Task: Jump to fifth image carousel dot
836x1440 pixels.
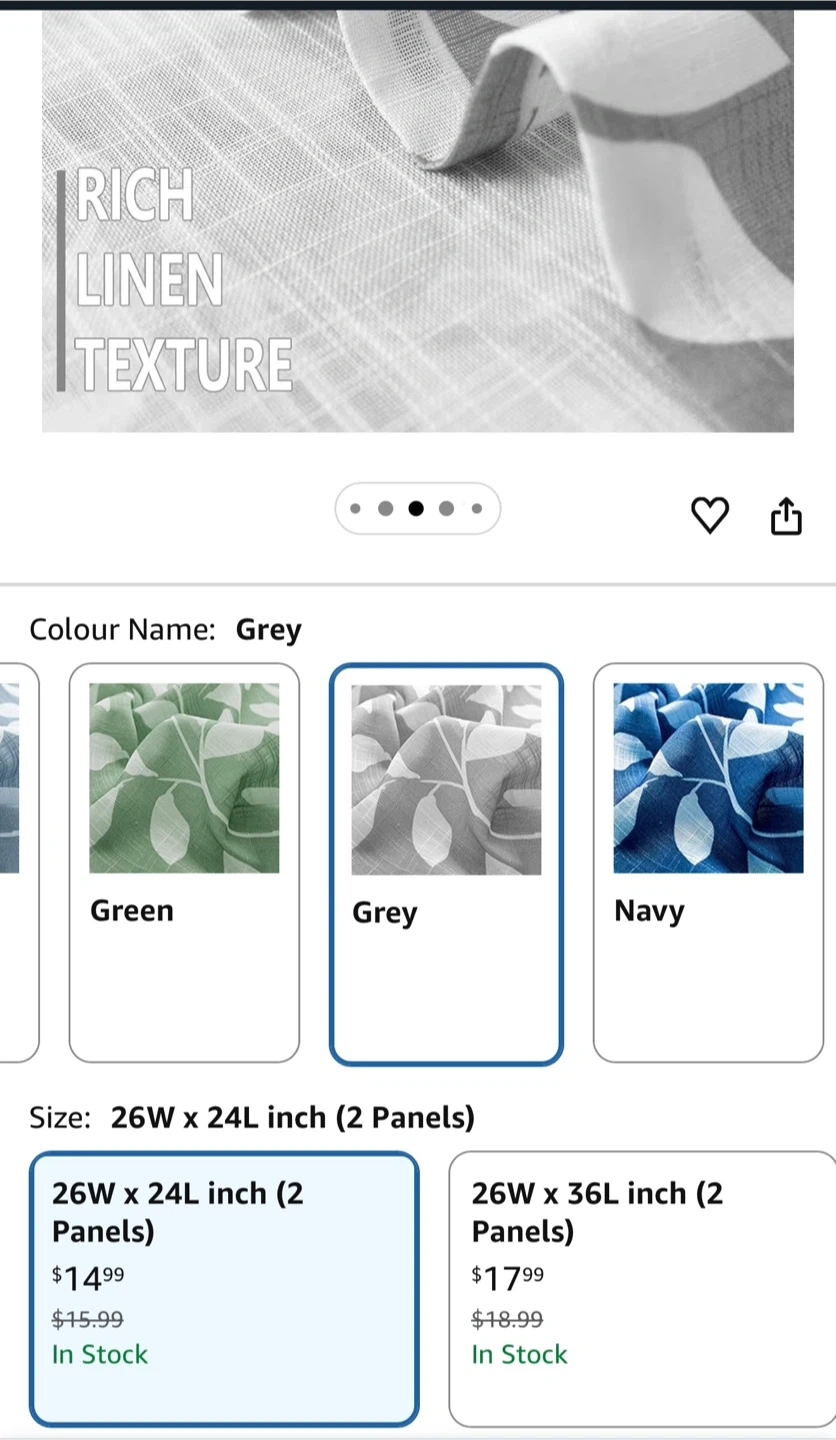Action: pos(477,509)
